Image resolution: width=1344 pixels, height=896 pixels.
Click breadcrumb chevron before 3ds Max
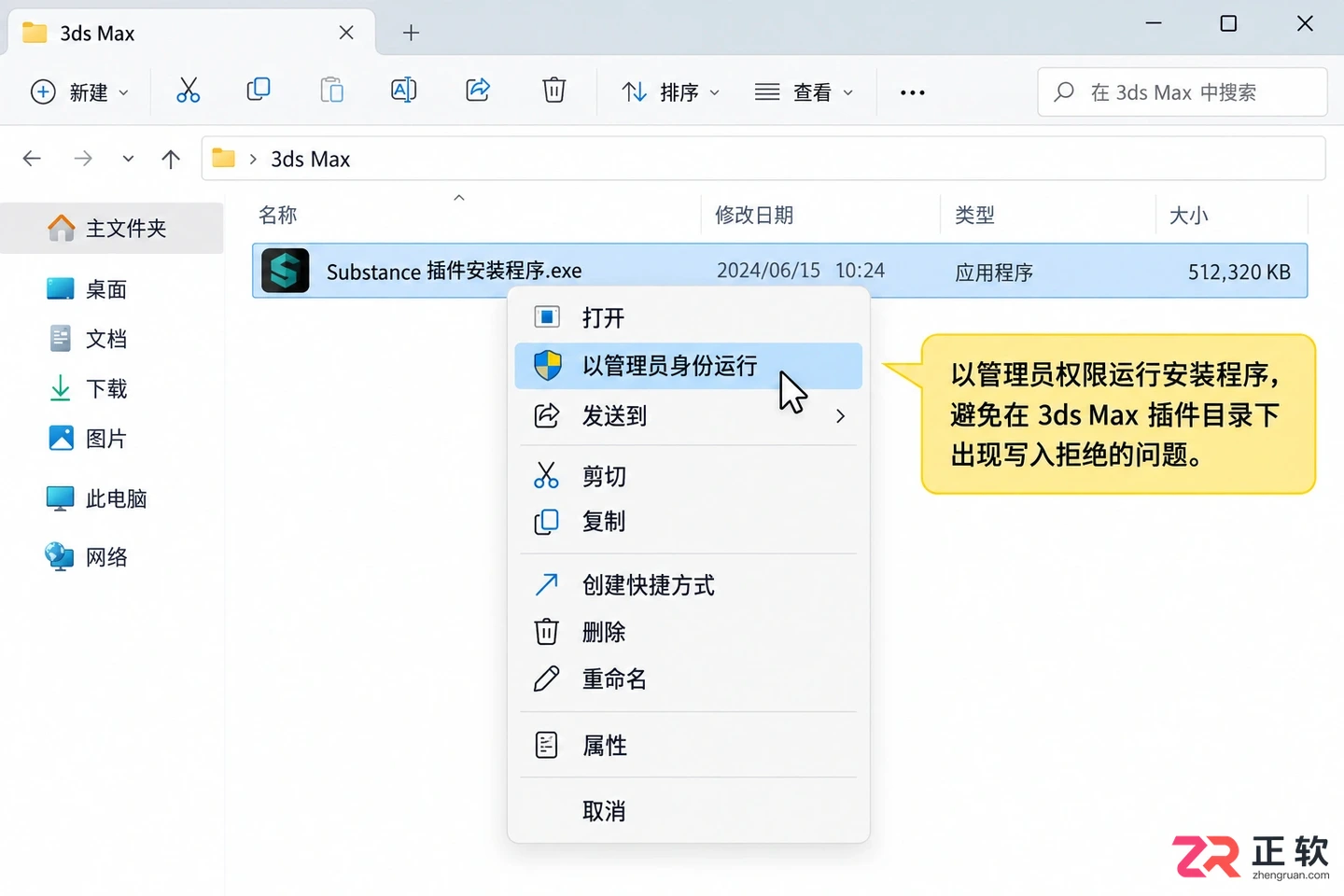coord(253,160)
